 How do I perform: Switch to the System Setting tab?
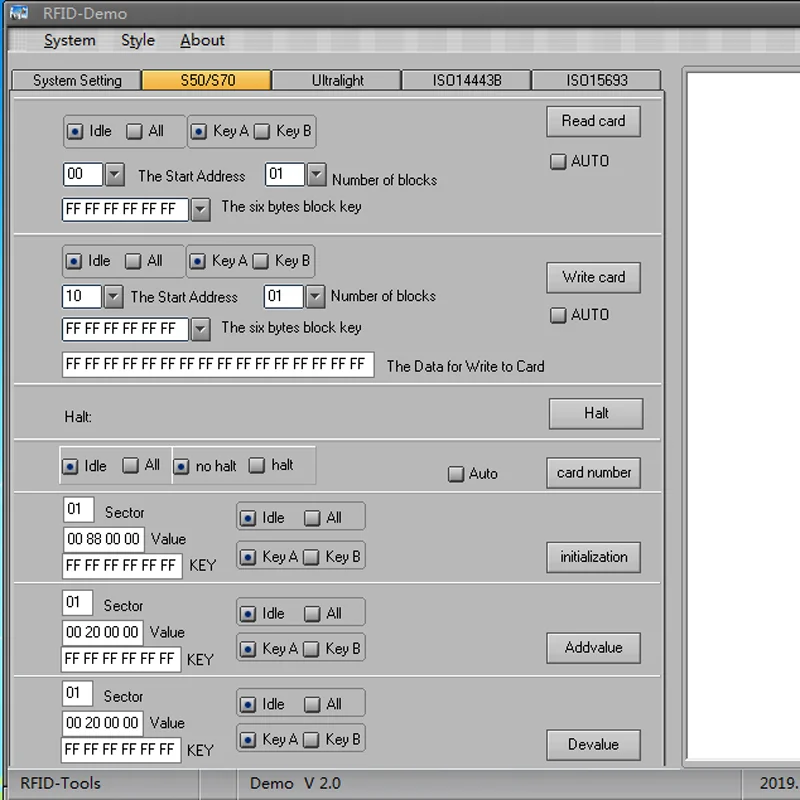(x=77, y=80)
